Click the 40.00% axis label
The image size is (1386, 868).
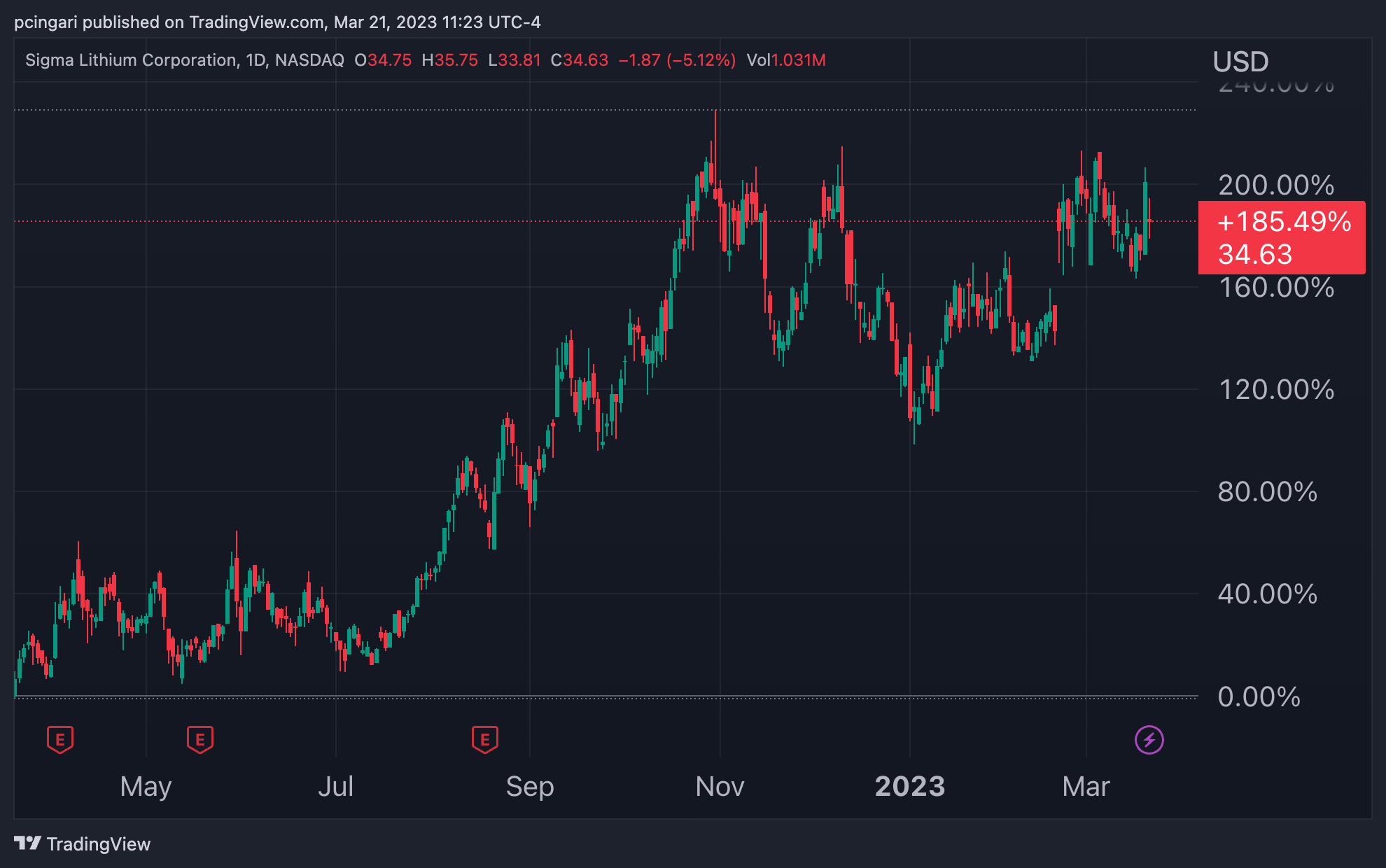[1268, 594]
